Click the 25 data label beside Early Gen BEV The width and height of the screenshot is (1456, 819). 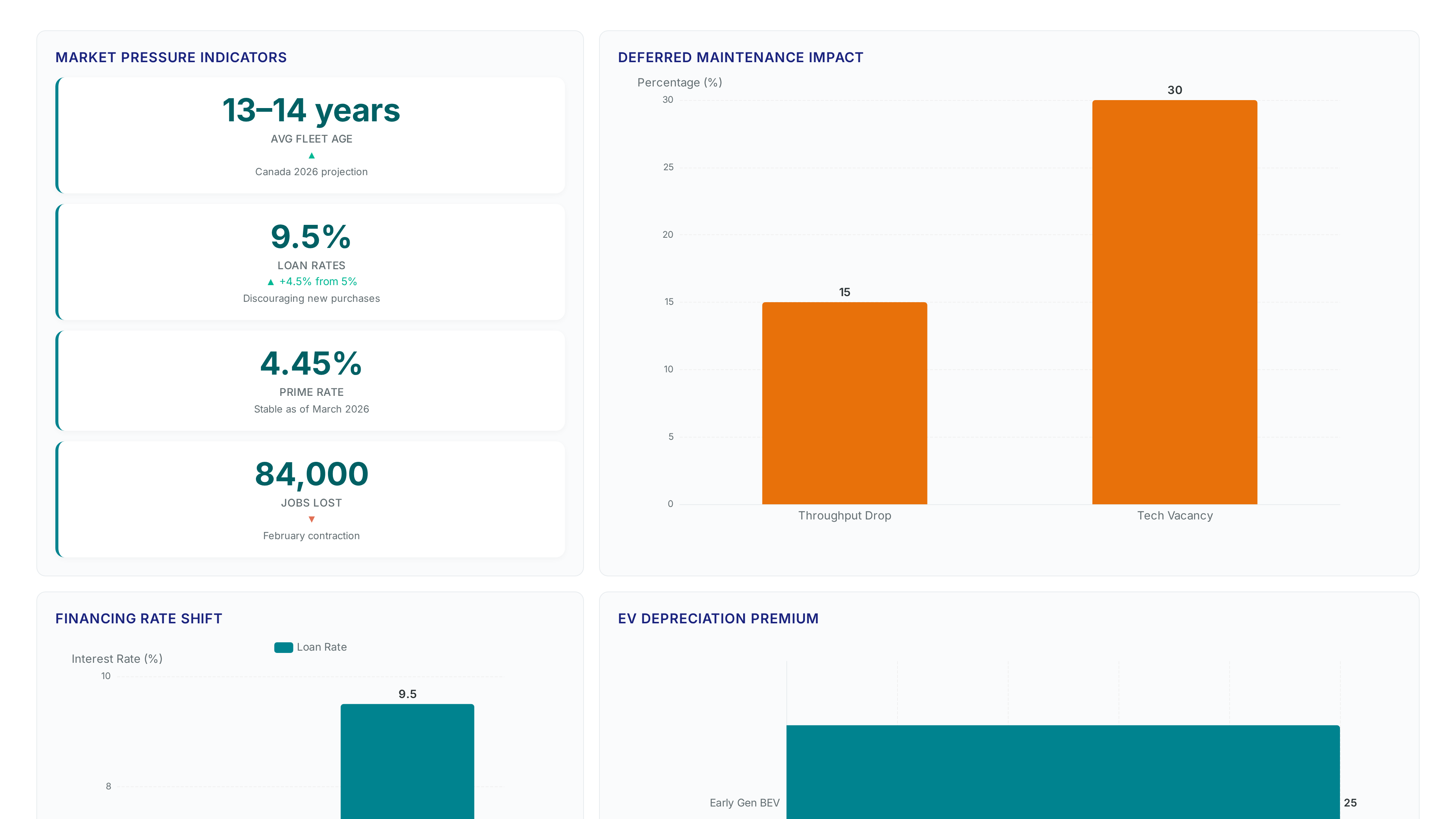click(x=1350, y=803)
